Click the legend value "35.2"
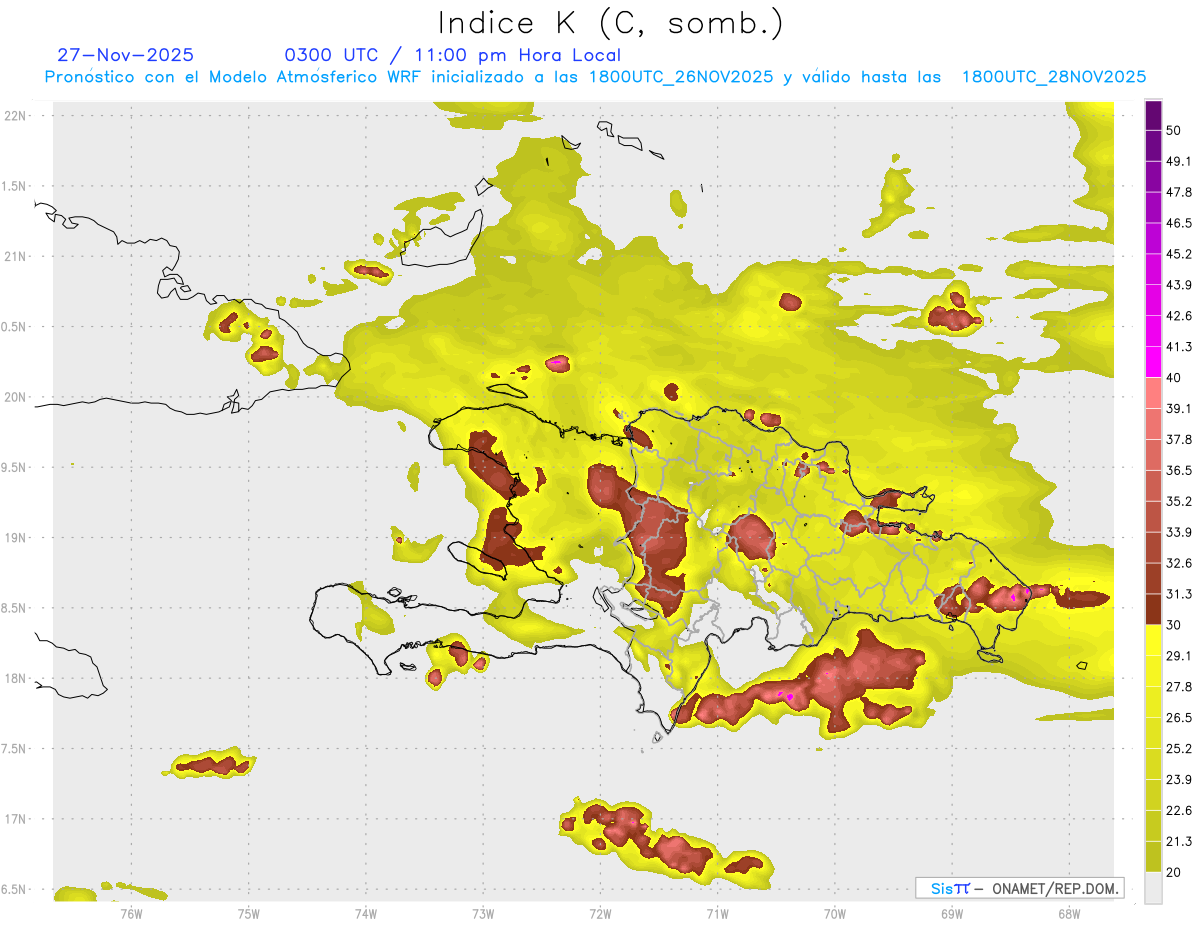The image size is (1200, 927). tap(1178, 501)
